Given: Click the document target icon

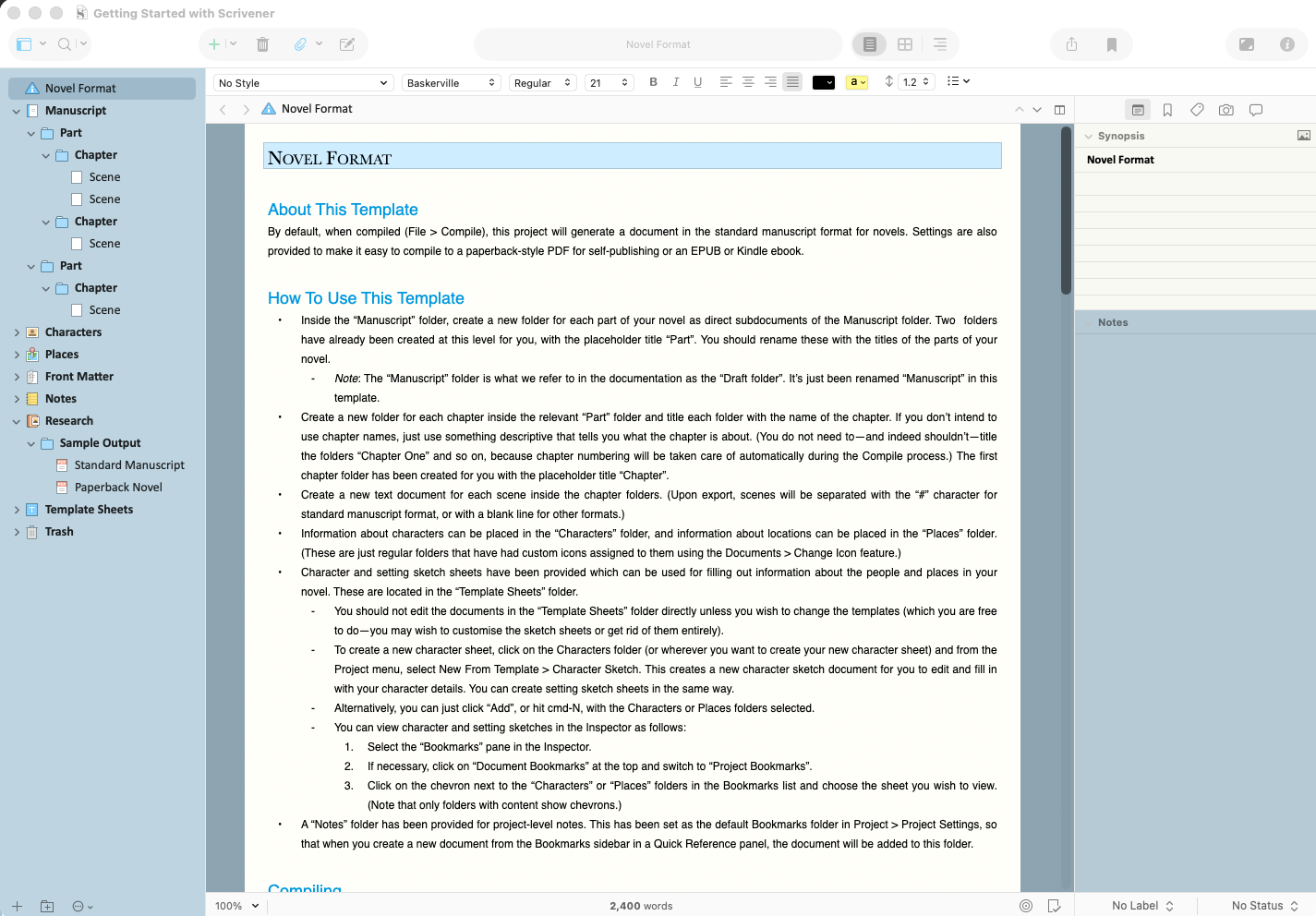Looking at the screenshot, I should pyautogui.click(x=1026, y=906).
